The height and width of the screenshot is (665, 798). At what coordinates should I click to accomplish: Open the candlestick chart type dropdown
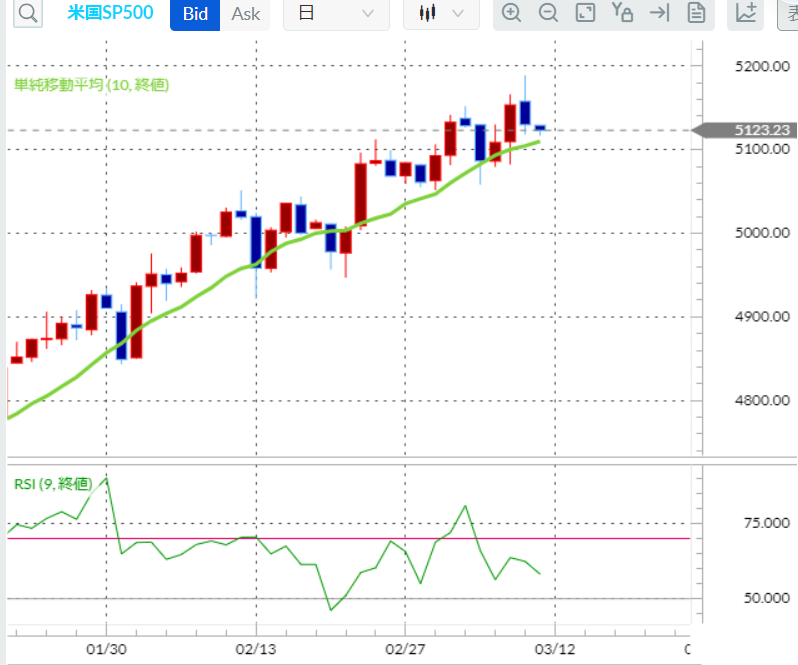pyautogui.click(x=441, y=14)
